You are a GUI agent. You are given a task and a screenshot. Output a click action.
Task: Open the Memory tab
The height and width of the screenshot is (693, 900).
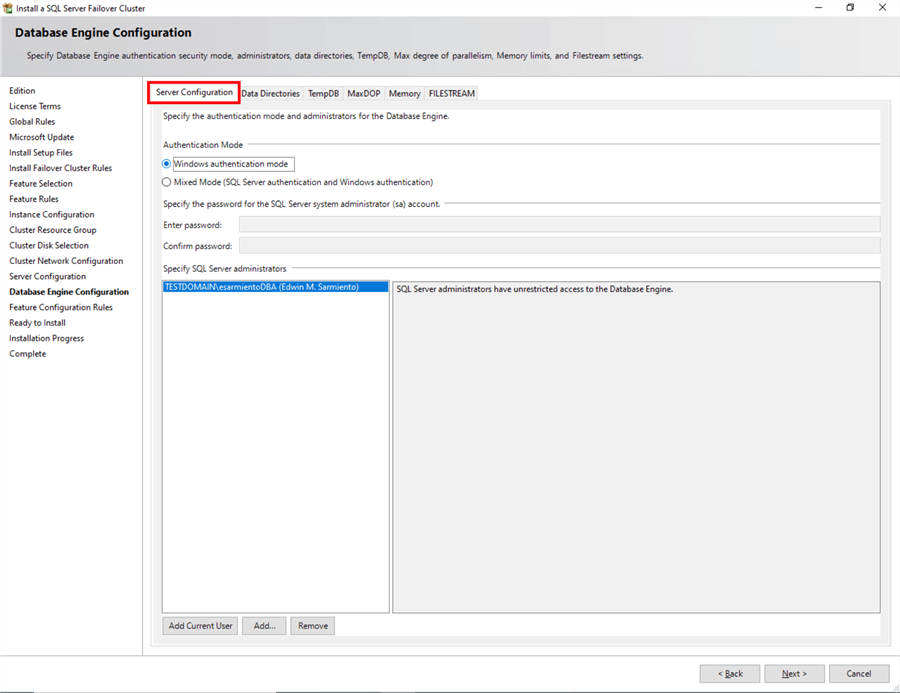[x=405, y=94]
